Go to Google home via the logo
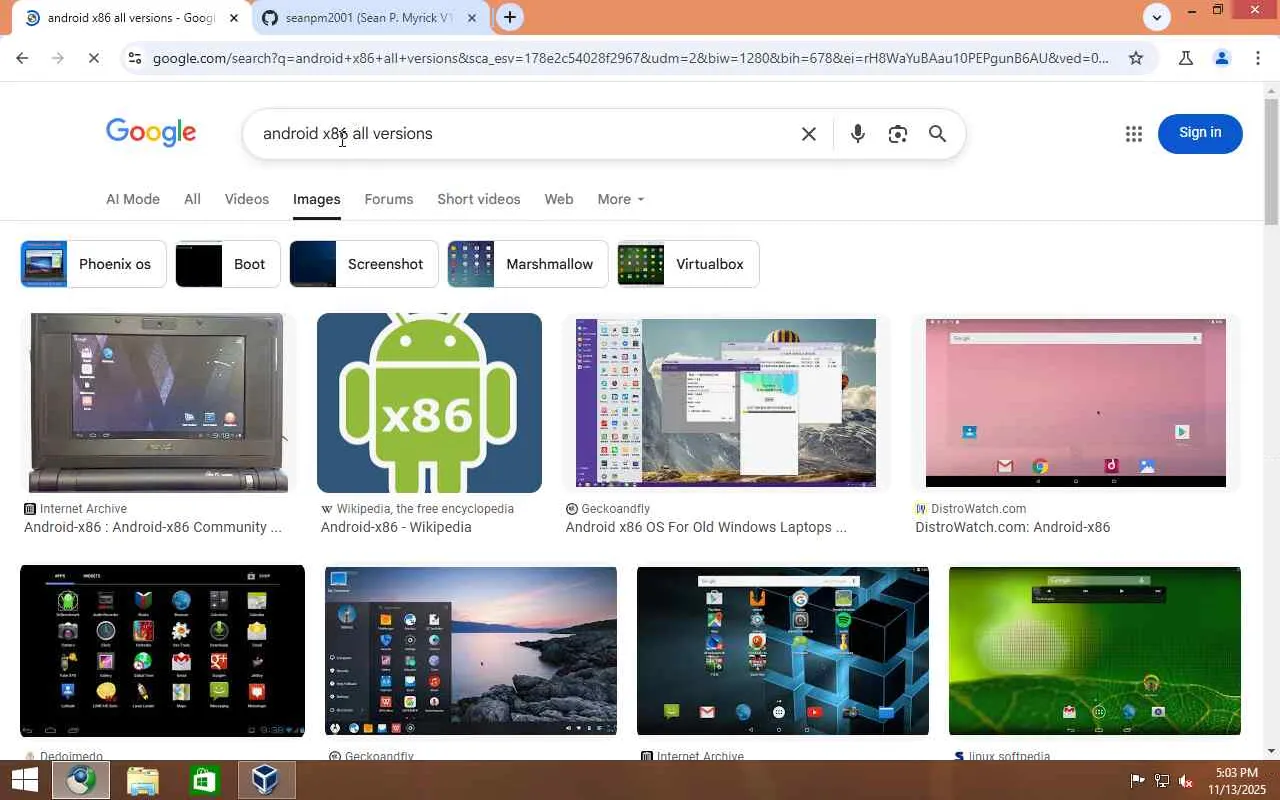The width and height of the screenshot is (1280, 800). (151, 133)
